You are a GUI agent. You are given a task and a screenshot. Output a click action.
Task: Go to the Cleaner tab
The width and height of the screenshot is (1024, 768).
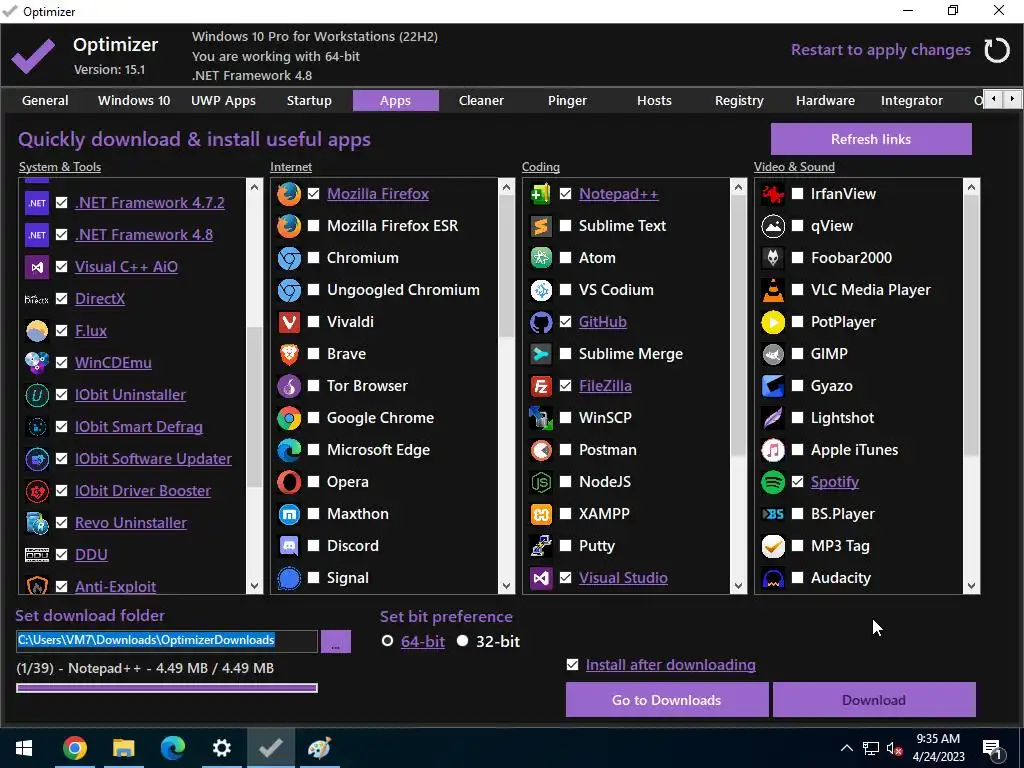point(481,101)
